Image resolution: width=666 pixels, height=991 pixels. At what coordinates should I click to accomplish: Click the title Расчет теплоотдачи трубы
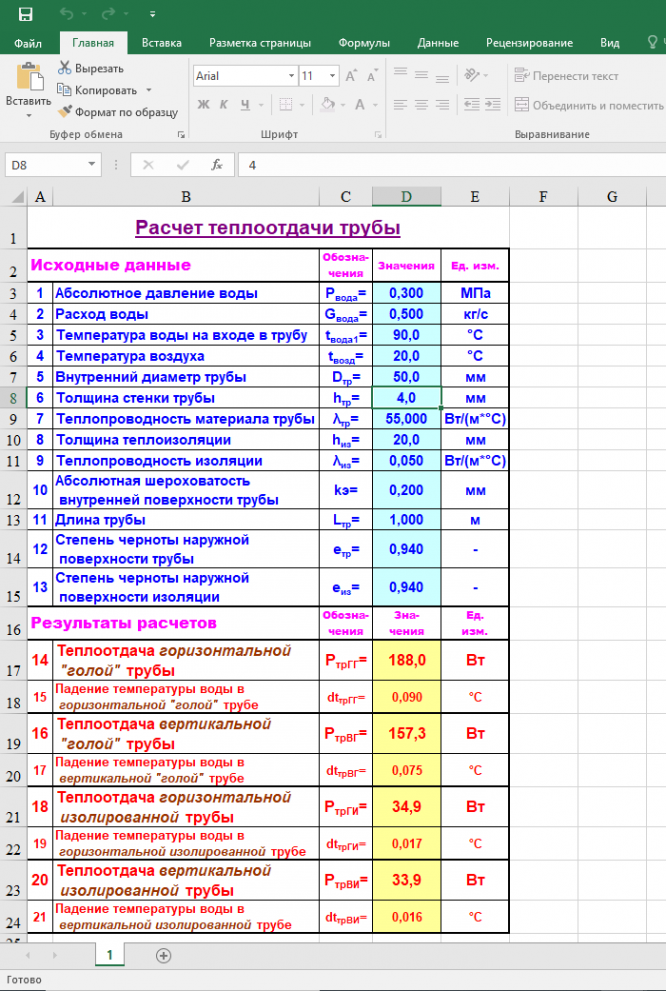tap(268, 228)
